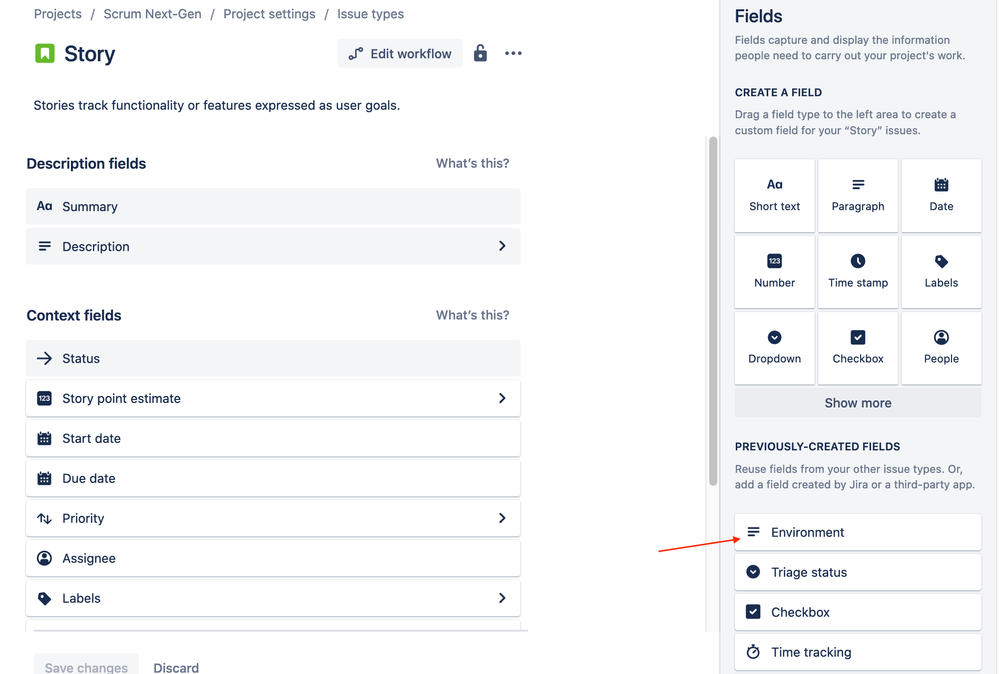The image size is (999, 674).
Task: Open the Scrum Next-Gen breadcrumb link
Action: click(x=152, y=14)
